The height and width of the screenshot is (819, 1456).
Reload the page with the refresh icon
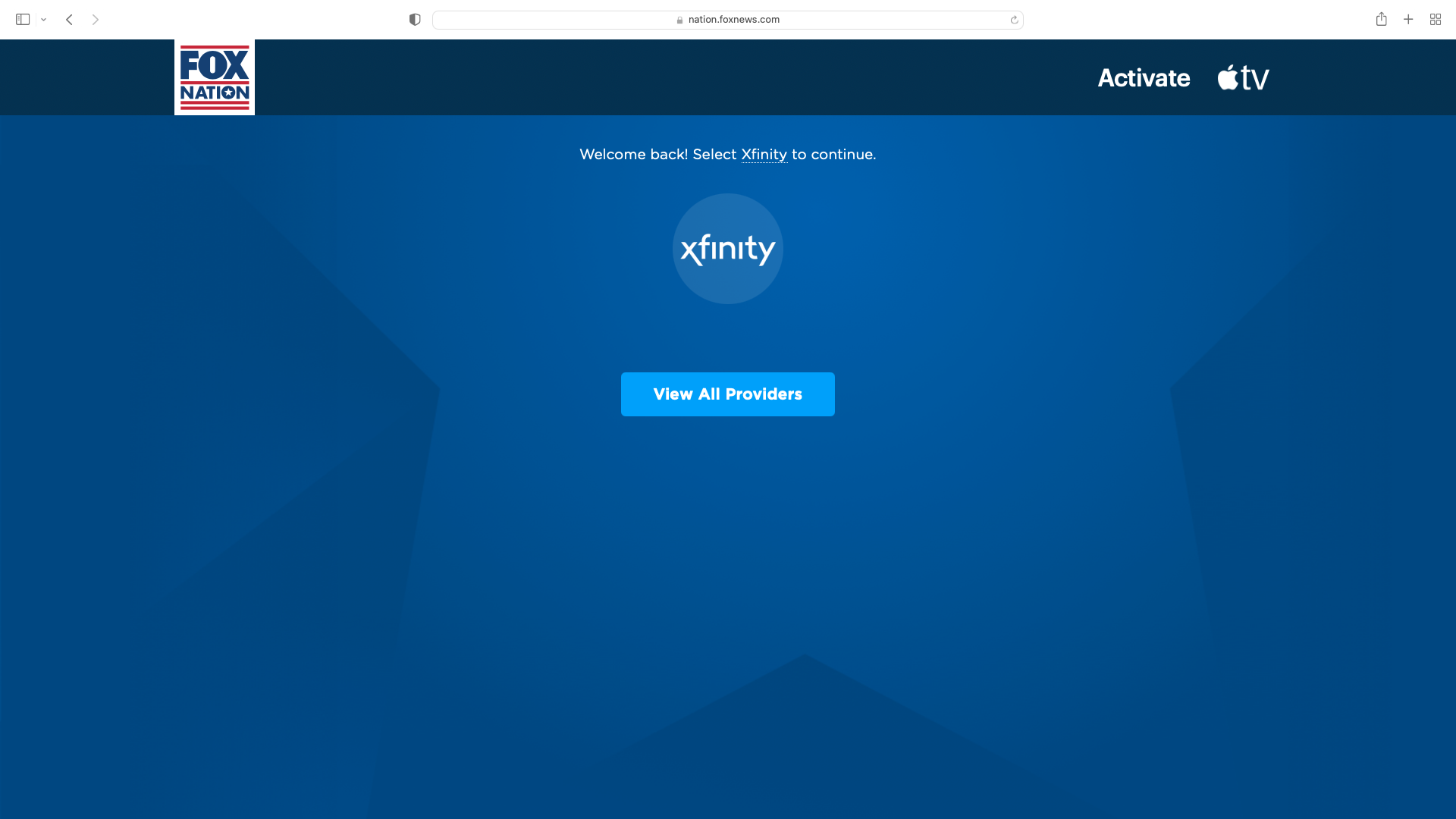(1014, 20)
